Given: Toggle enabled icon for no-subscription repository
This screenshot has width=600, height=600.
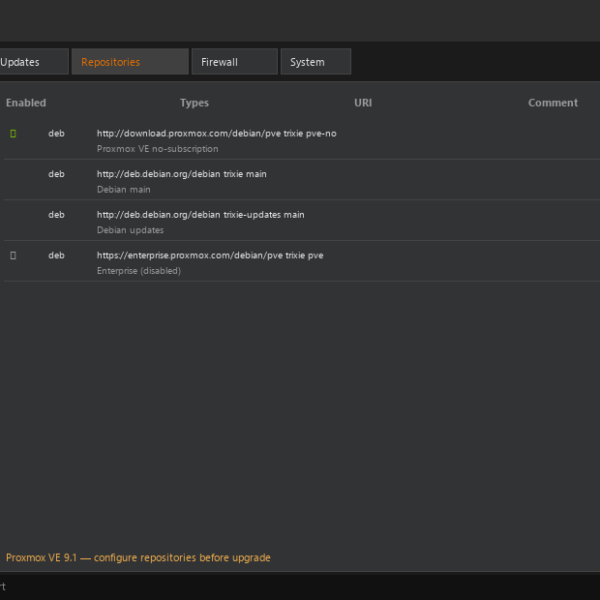Looking at the screenshot, I should click(x=13, y=134).
